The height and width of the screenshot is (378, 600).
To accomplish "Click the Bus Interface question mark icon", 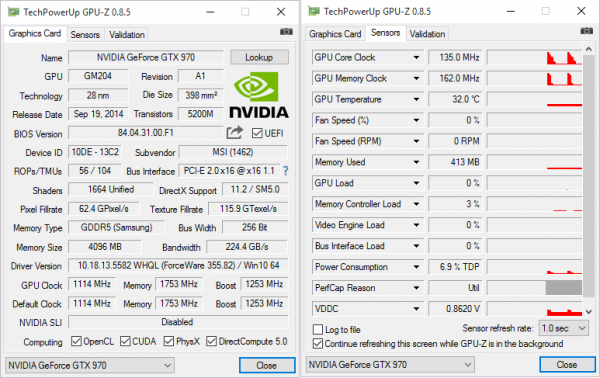I will click(x=285, y=171).
